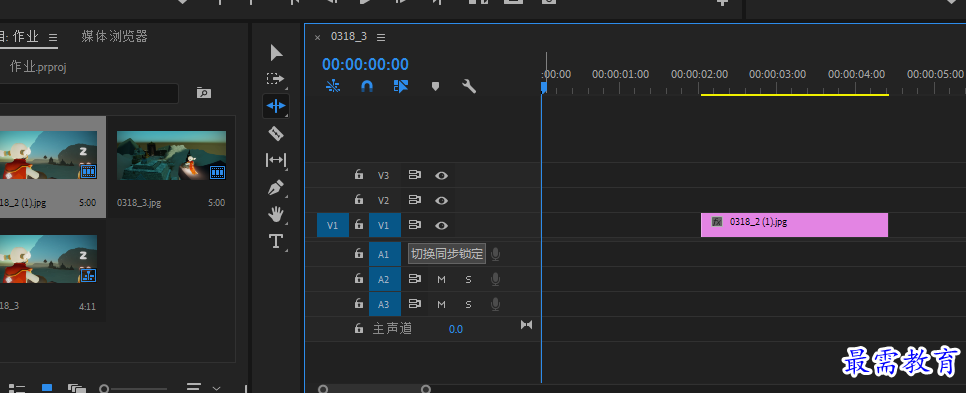The width and height of the screenshot is (966, 393).
Task: Click the master volume value 0.0
Action: (455, 329)
